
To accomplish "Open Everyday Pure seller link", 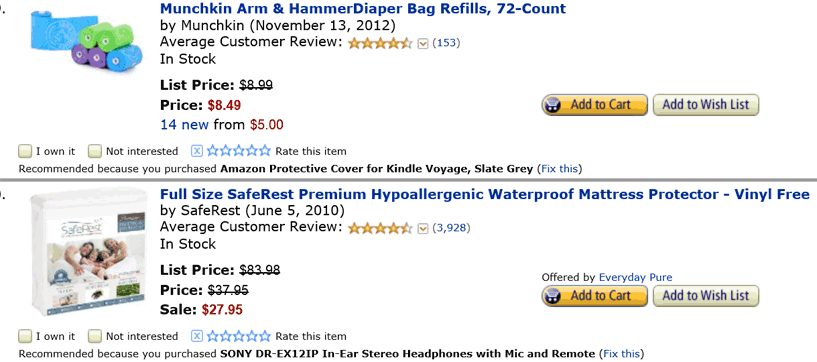I will point(635,277).
